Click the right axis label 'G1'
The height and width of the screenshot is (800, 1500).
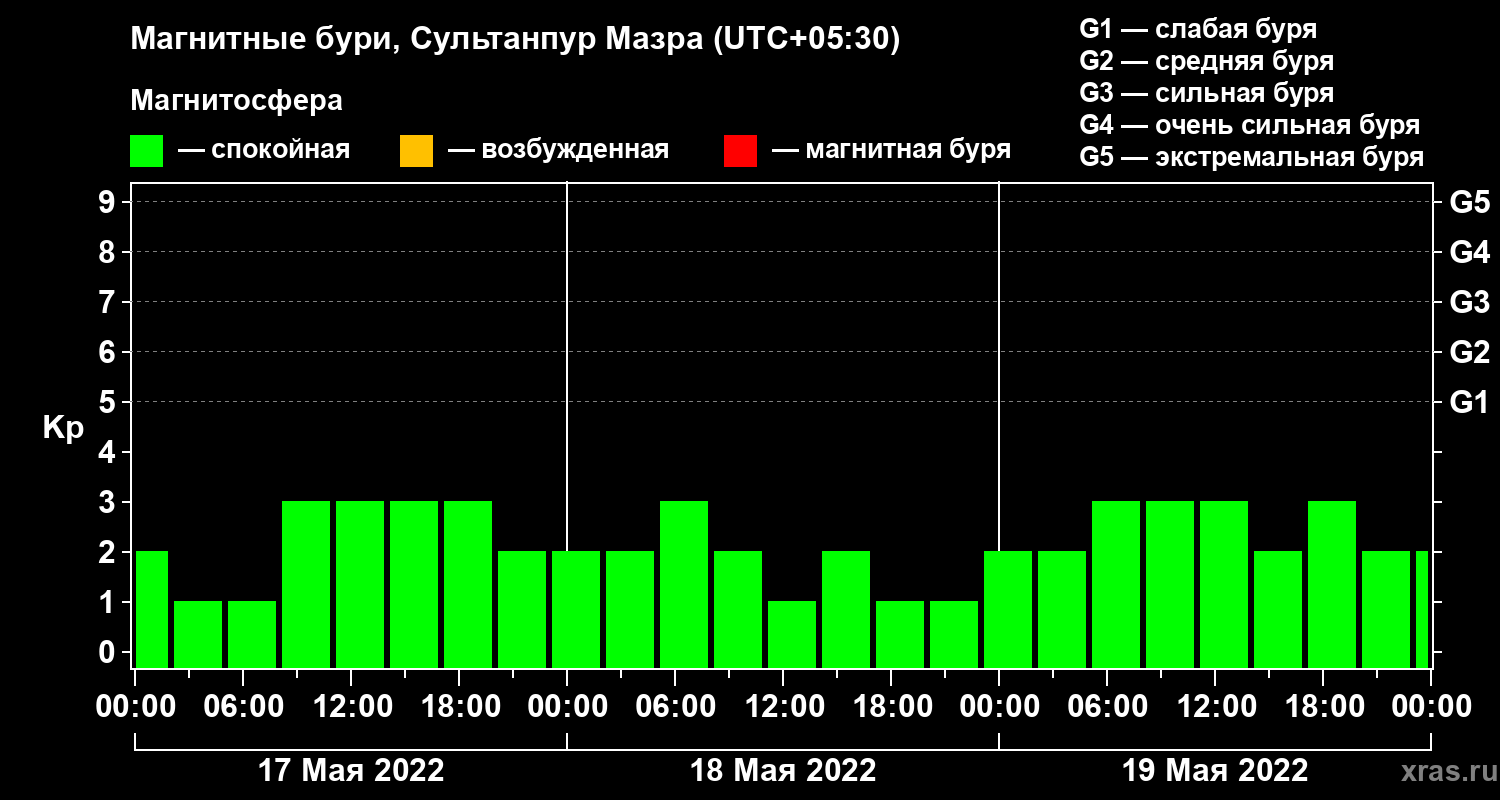[1469, 402]
